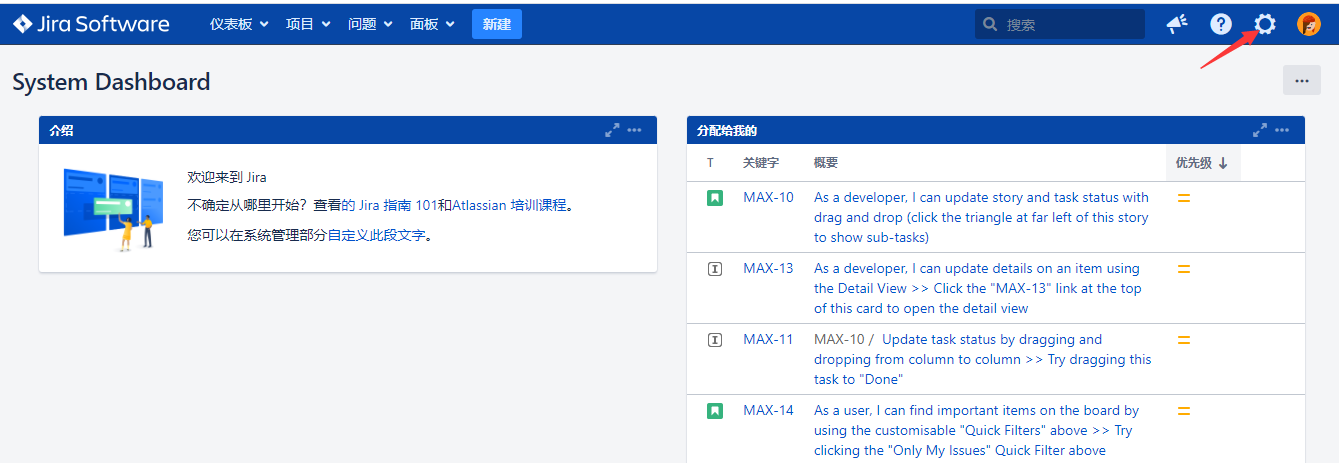Click medium priority icon for MAX-10
Screen dimensions: 1339x463
[1184, 198]
